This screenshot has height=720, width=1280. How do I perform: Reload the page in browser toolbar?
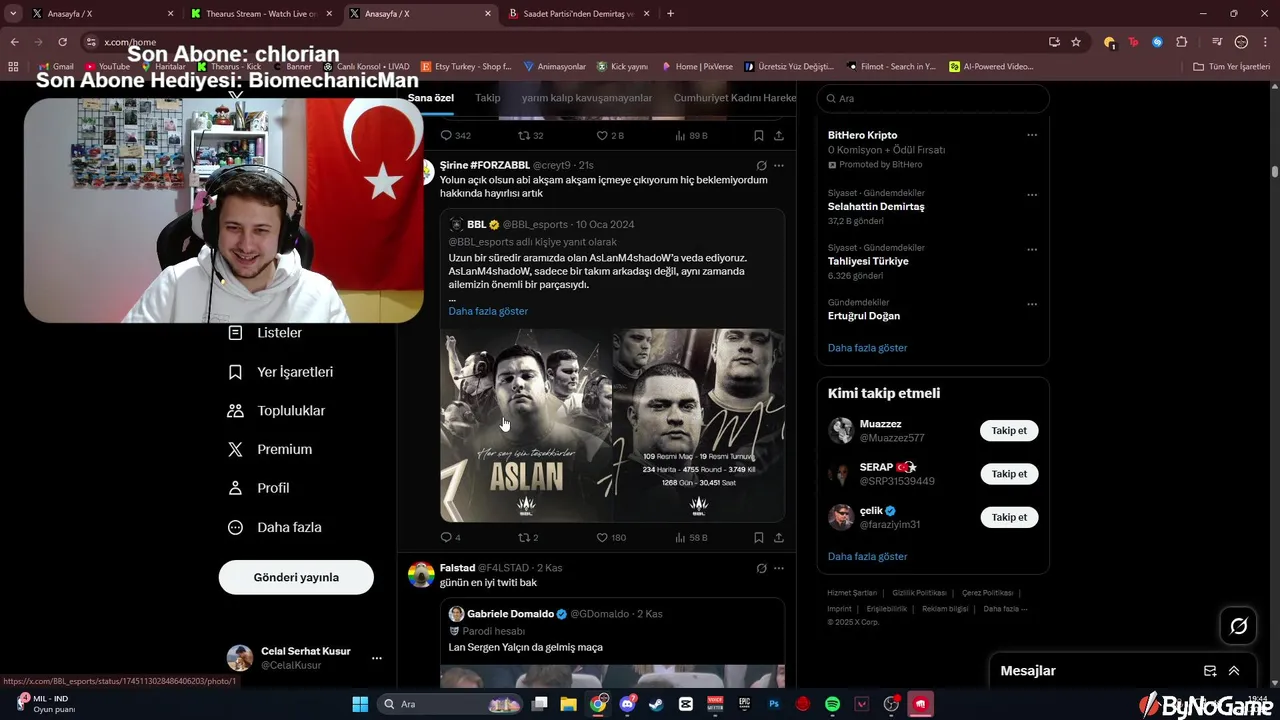pos(62,42)
